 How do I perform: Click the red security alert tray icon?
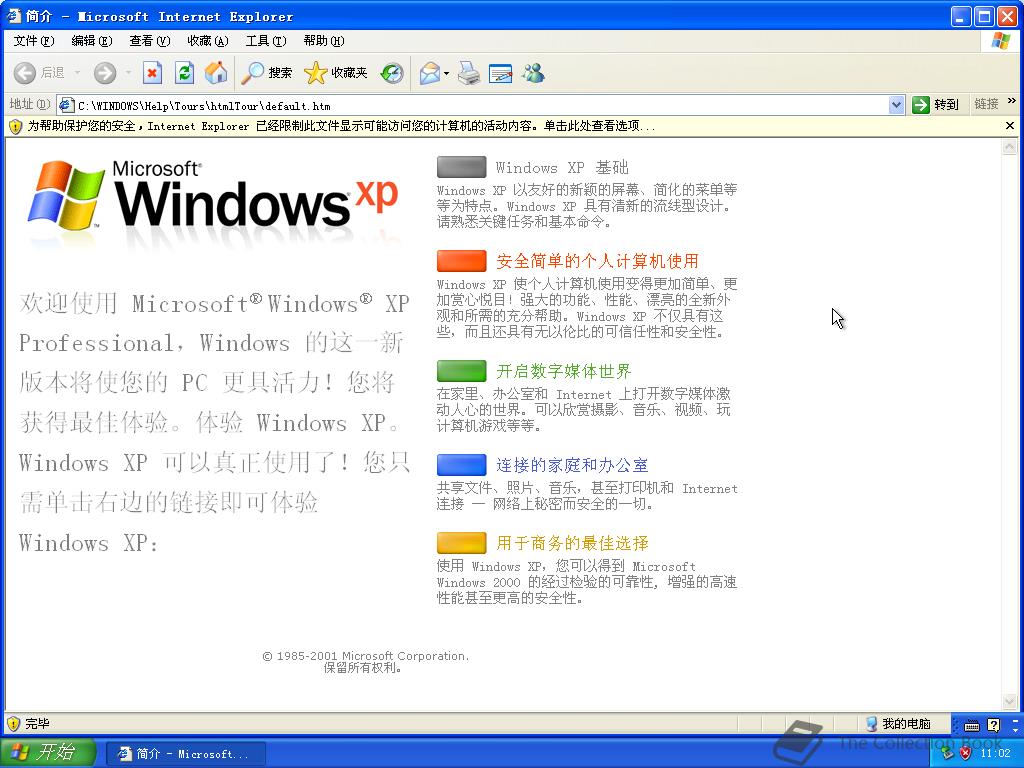(966, 753)
